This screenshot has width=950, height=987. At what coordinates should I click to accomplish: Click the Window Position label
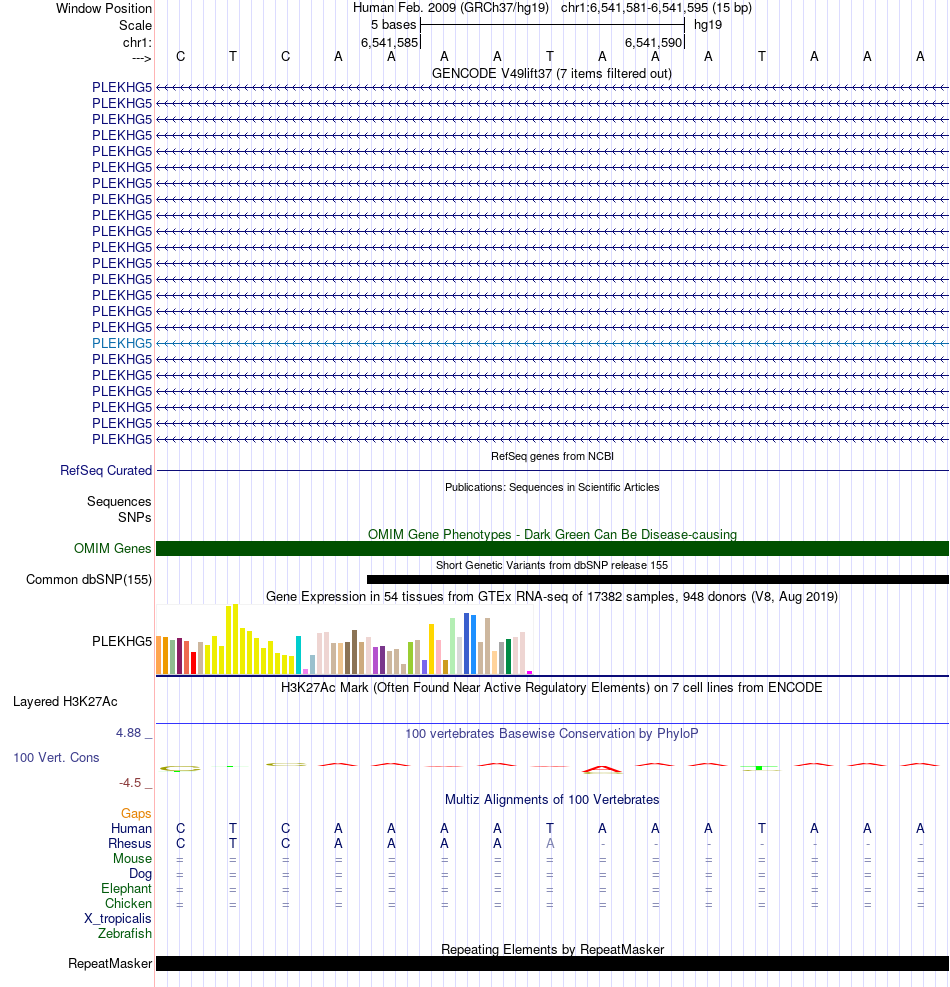[104, 9]
